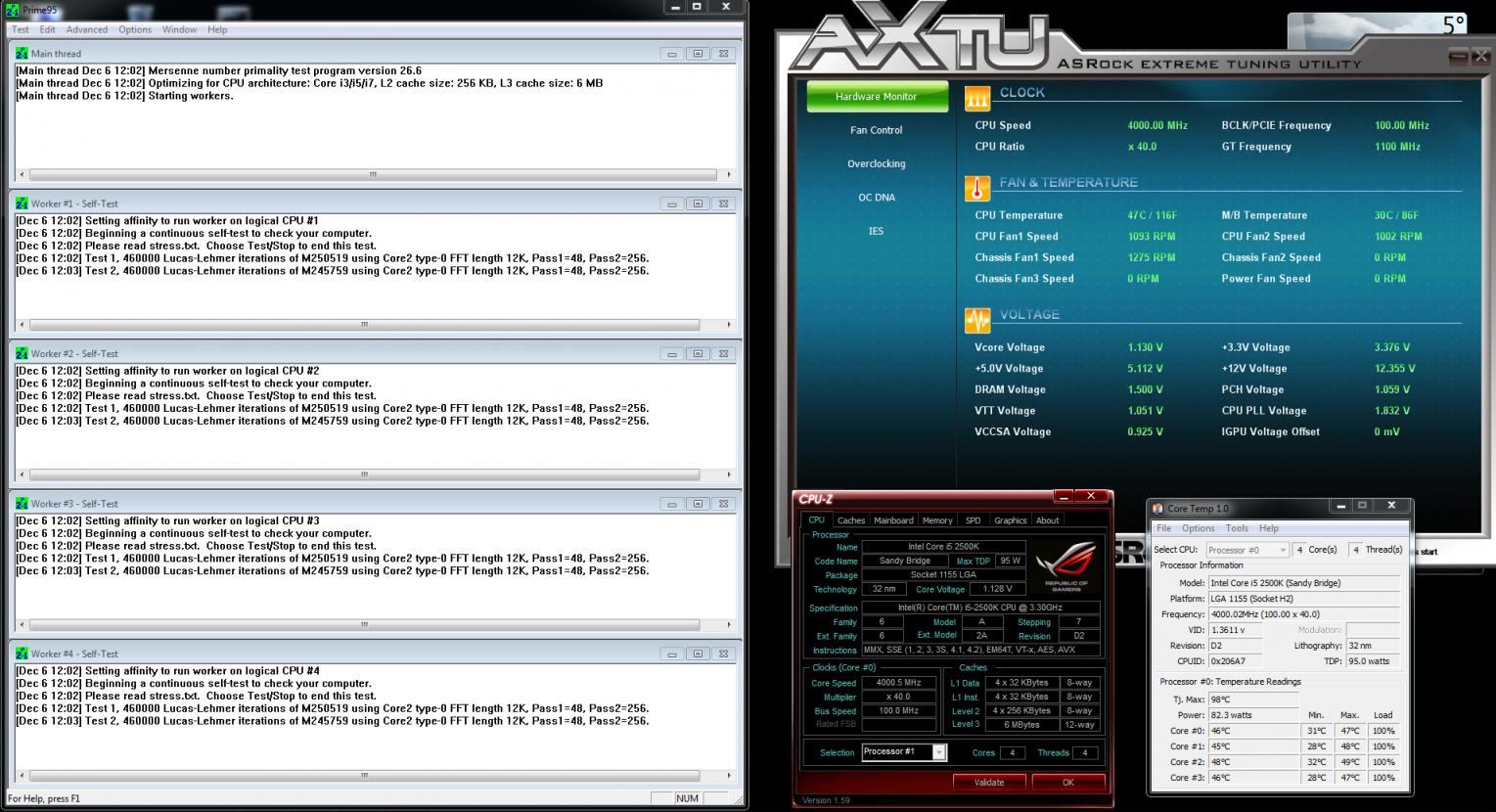Open Overclocking section in AXTU

click(877, 163)
